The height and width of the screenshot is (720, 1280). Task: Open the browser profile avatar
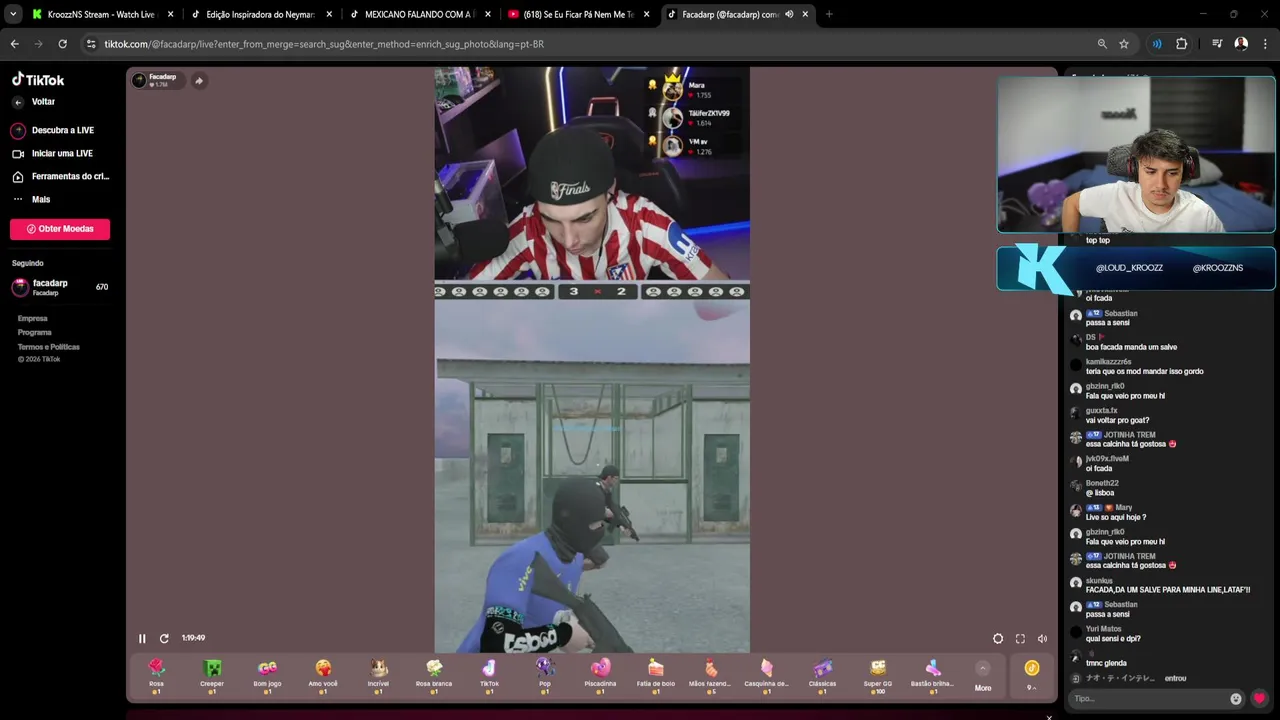click(x=1241, y=44)
